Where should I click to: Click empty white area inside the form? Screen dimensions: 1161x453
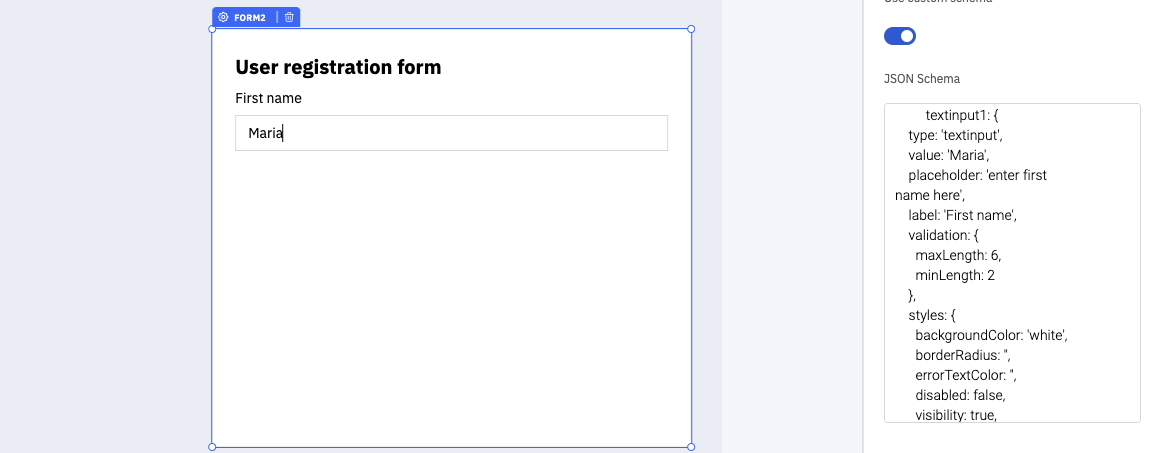click(x=451, y=300)
